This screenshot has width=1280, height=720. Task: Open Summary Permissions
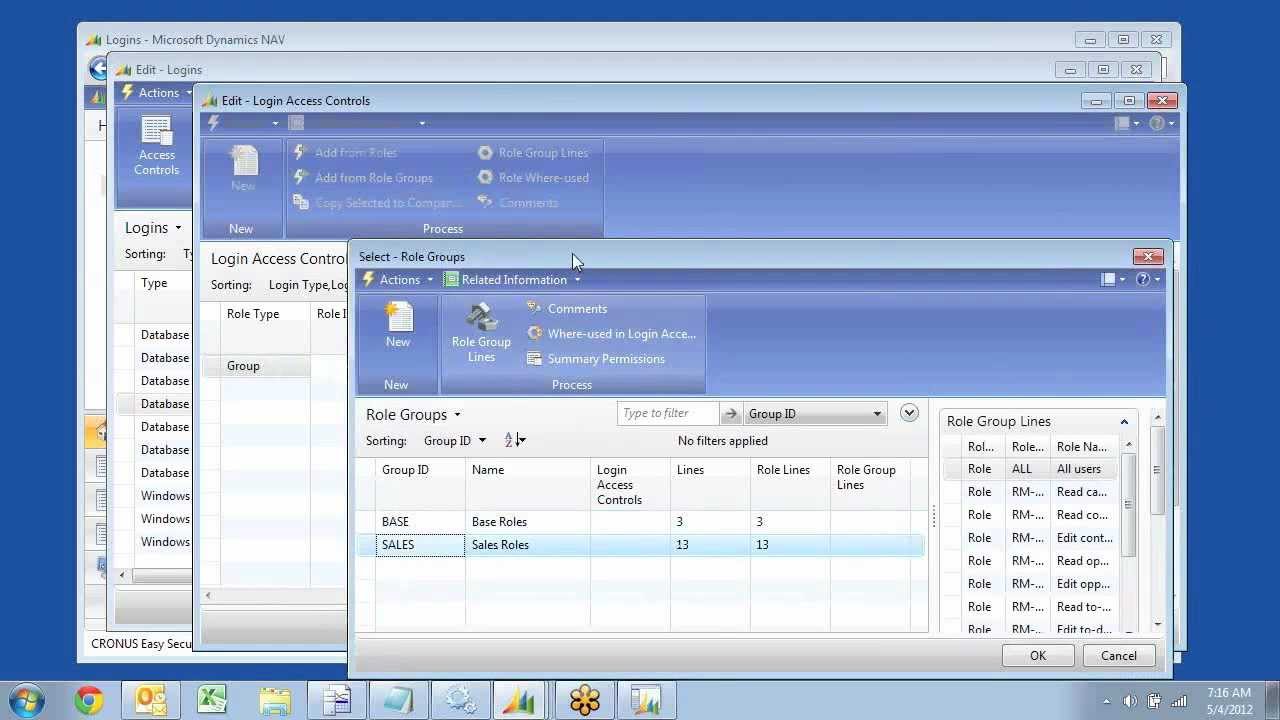pyautogui.click(x=595, y=359)
